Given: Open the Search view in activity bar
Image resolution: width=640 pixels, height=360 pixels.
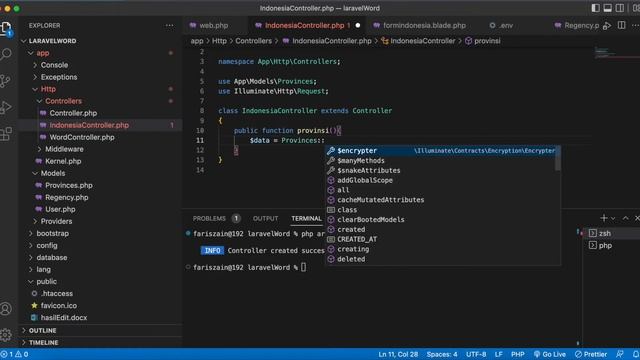Looking at the screenshot, I should [x=6, y=54].
